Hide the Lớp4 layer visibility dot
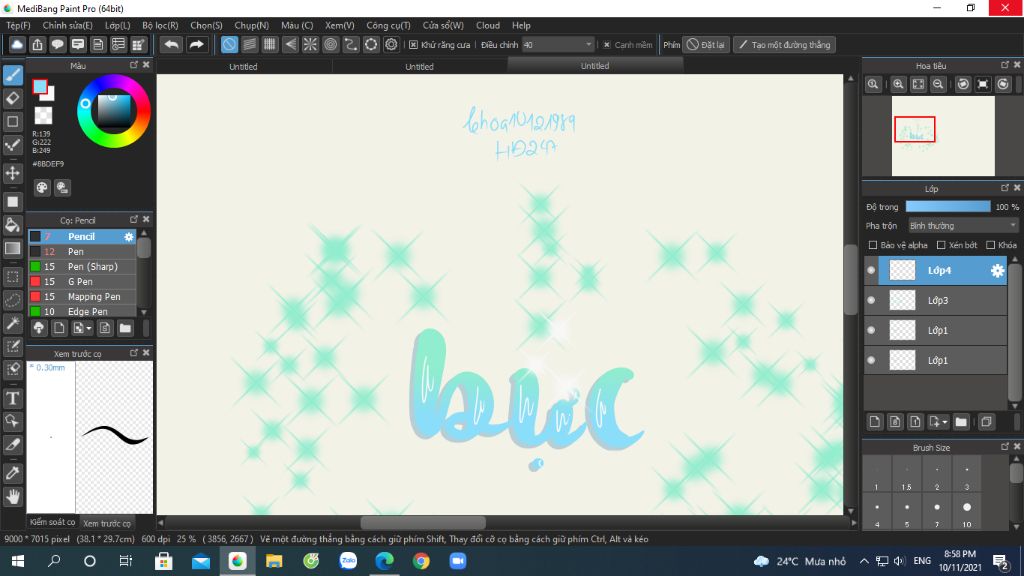The width and height of the screenshot is (1024, 576). coord(871,270)
